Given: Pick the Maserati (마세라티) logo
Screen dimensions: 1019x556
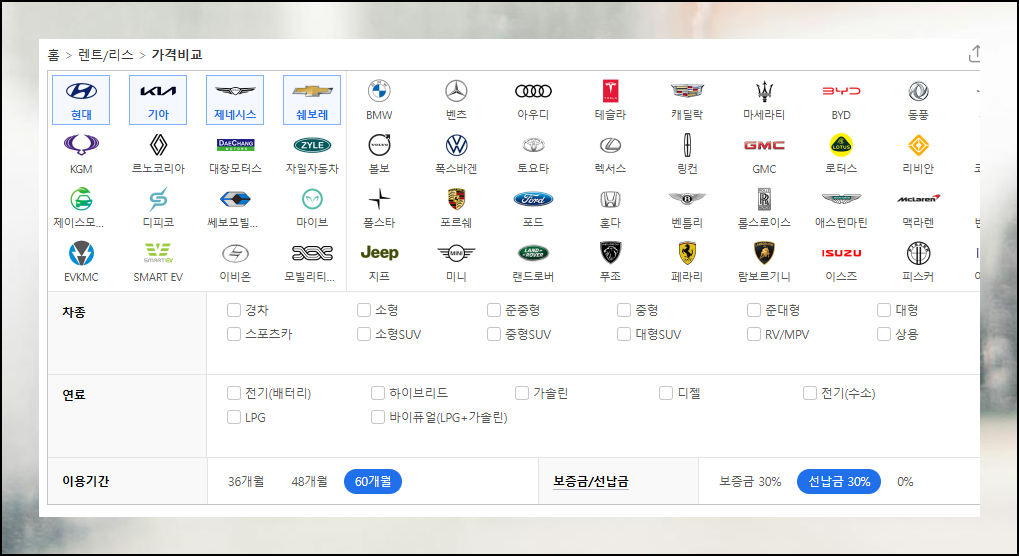Looking at the screenshot, I should point(764,92).
